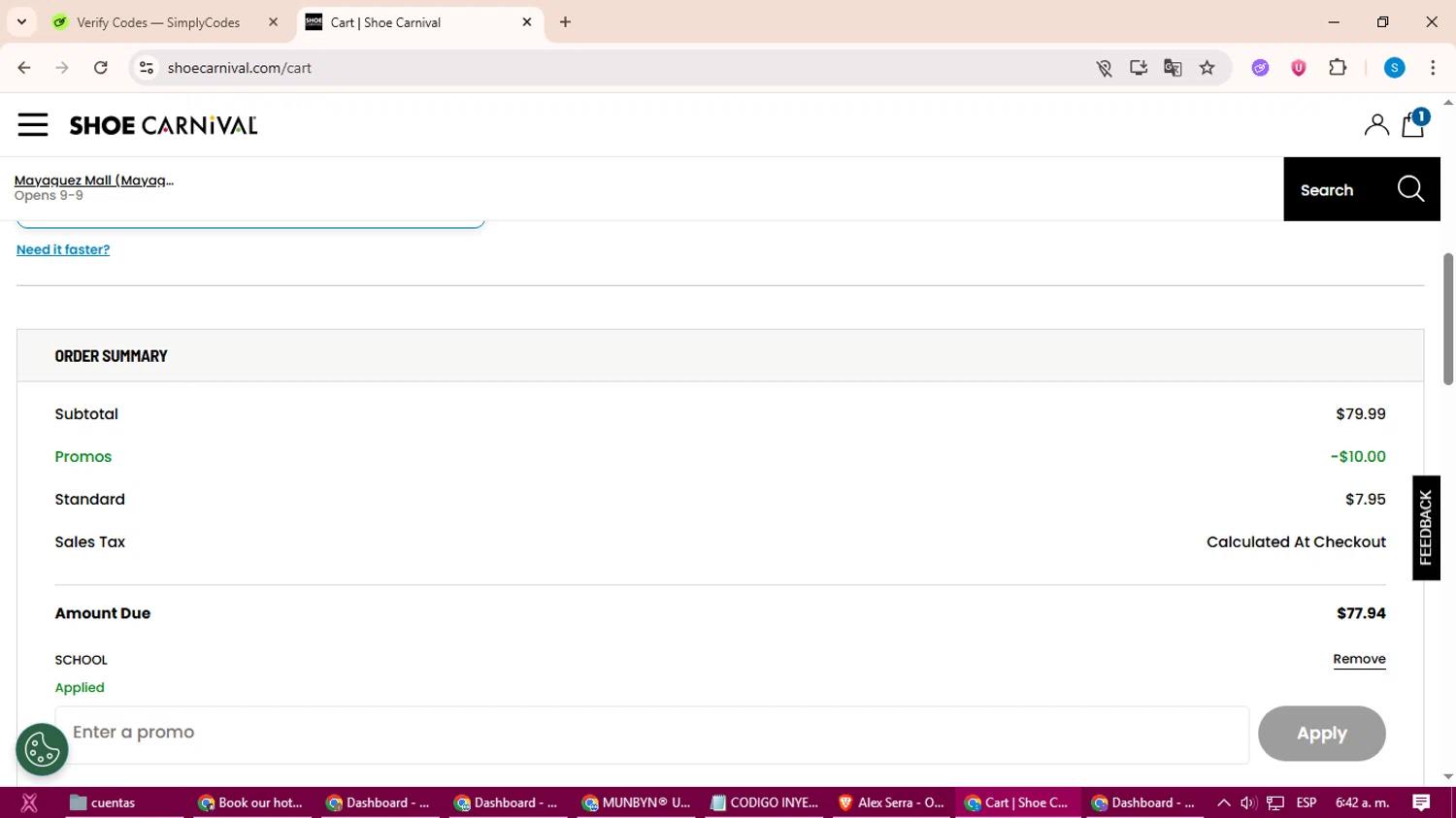Click the Apply promo button
The width and height of the screenshot is (1456, 818).
click(x=1321, y=734)
